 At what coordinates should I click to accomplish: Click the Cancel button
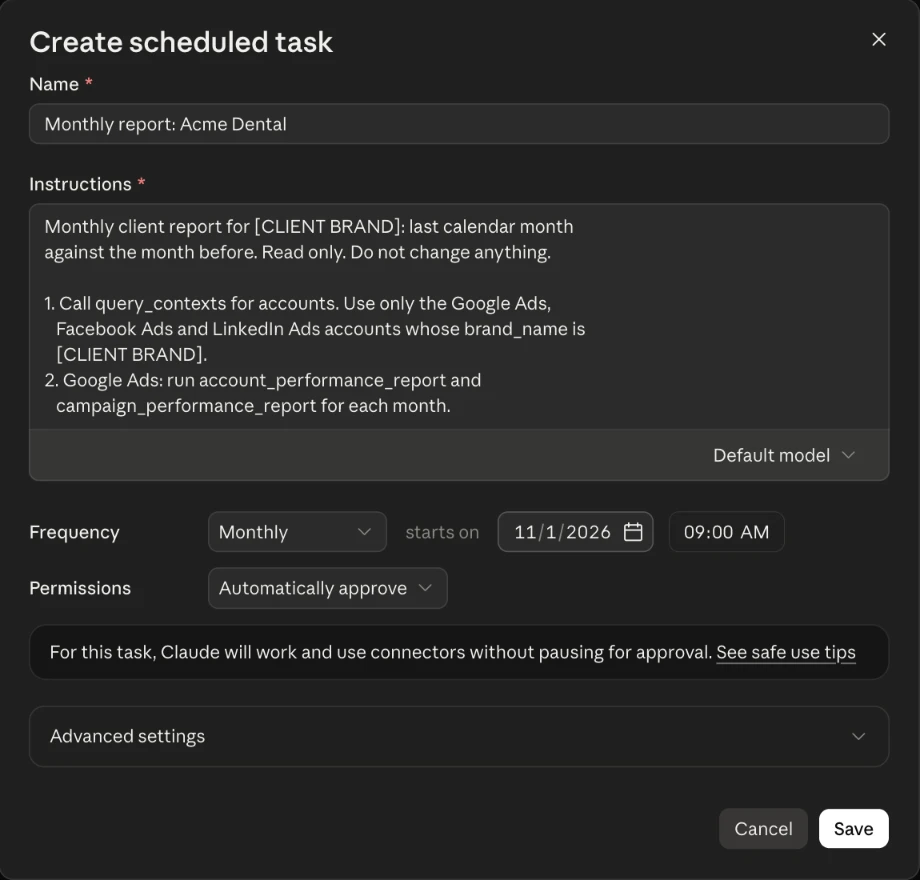tap(763, 828)
